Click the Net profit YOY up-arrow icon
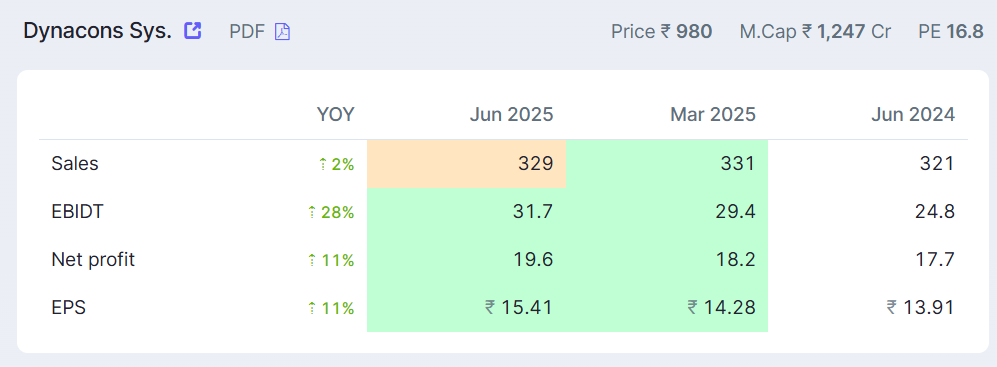This screenshot has width=997, height=367. 312,260
